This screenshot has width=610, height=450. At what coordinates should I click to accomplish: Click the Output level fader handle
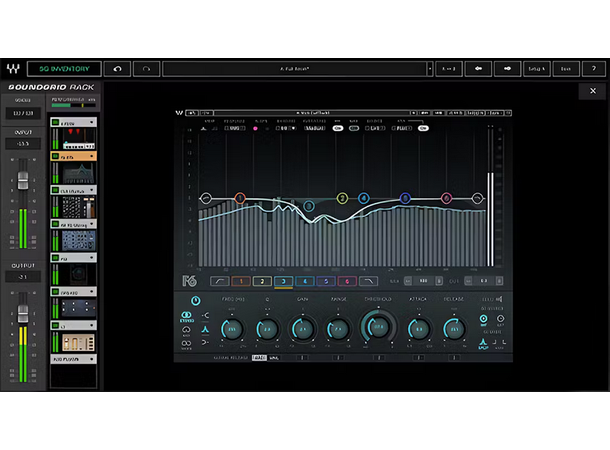[23, 313]
